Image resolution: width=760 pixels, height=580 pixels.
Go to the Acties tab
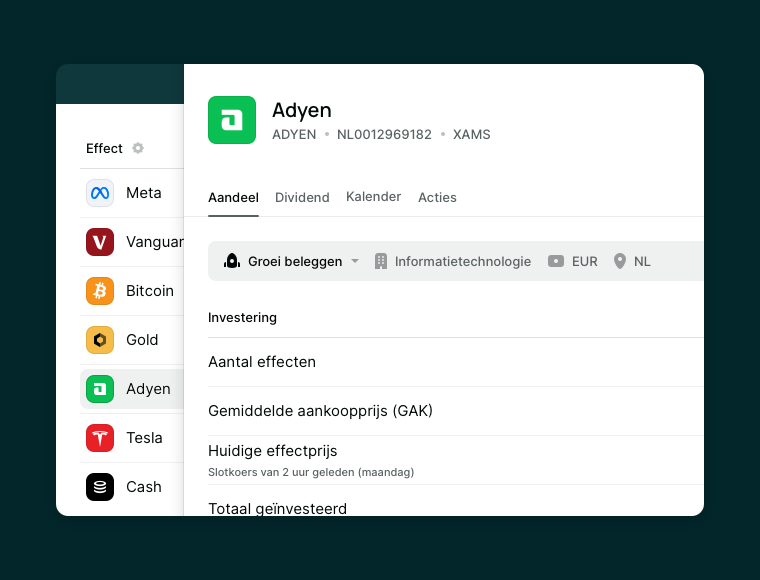(437, 198)
